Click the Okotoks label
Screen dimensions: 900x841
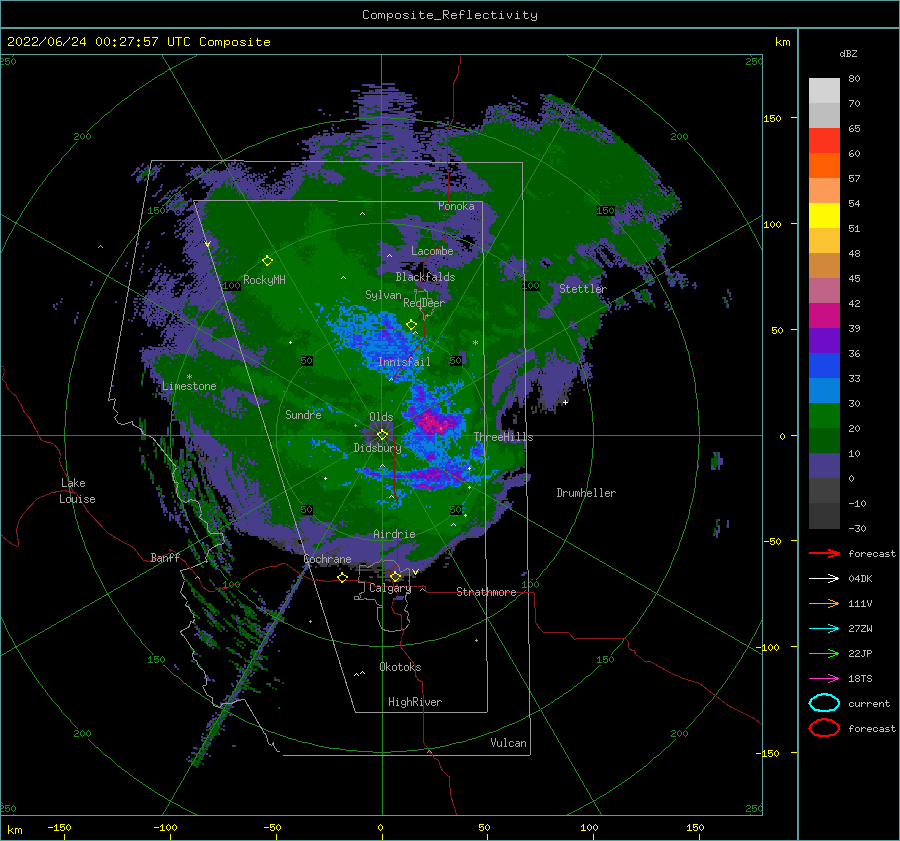click(400, 667)
